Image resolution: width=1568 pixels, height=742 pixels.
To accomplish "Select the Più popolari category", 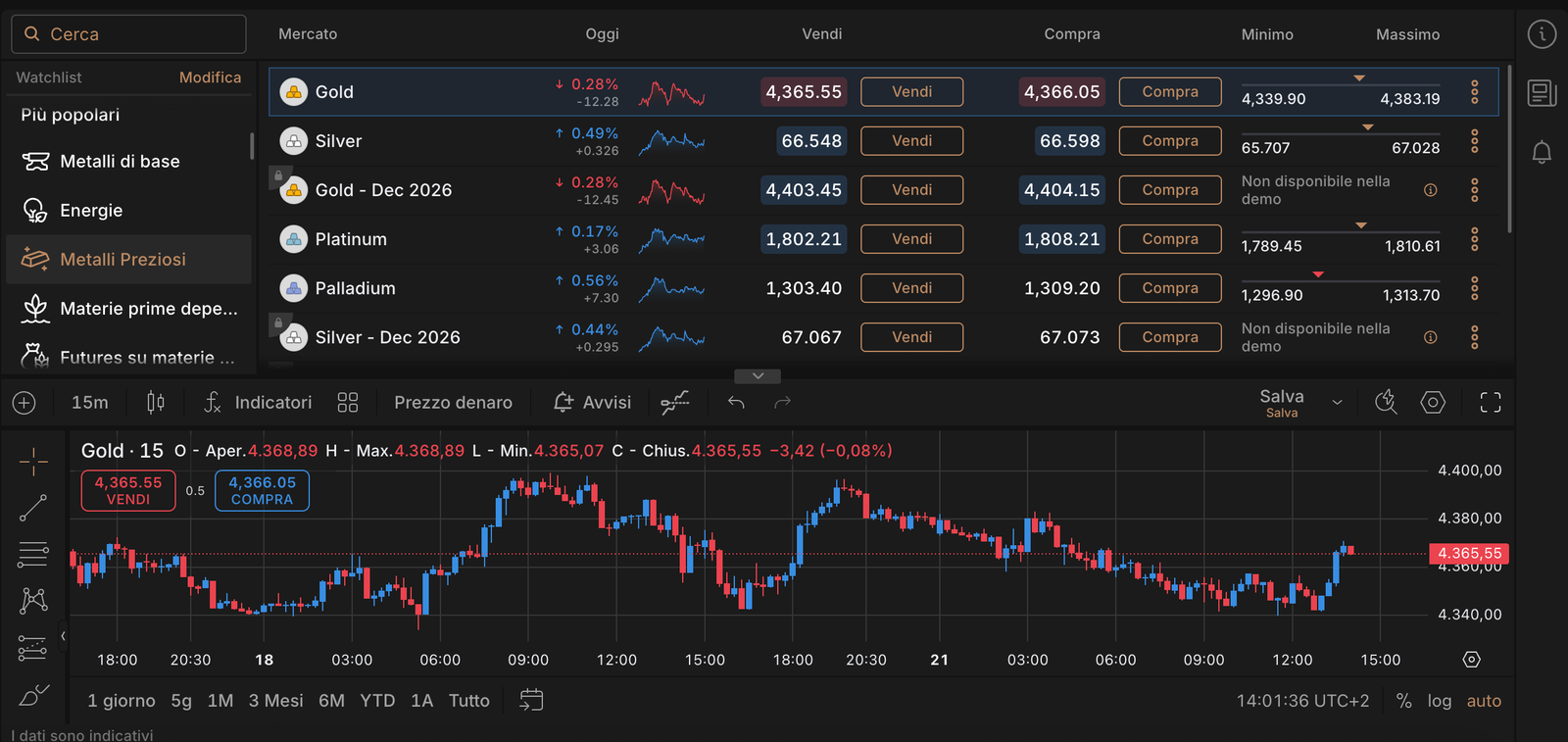I will click(x=70, y=115).
